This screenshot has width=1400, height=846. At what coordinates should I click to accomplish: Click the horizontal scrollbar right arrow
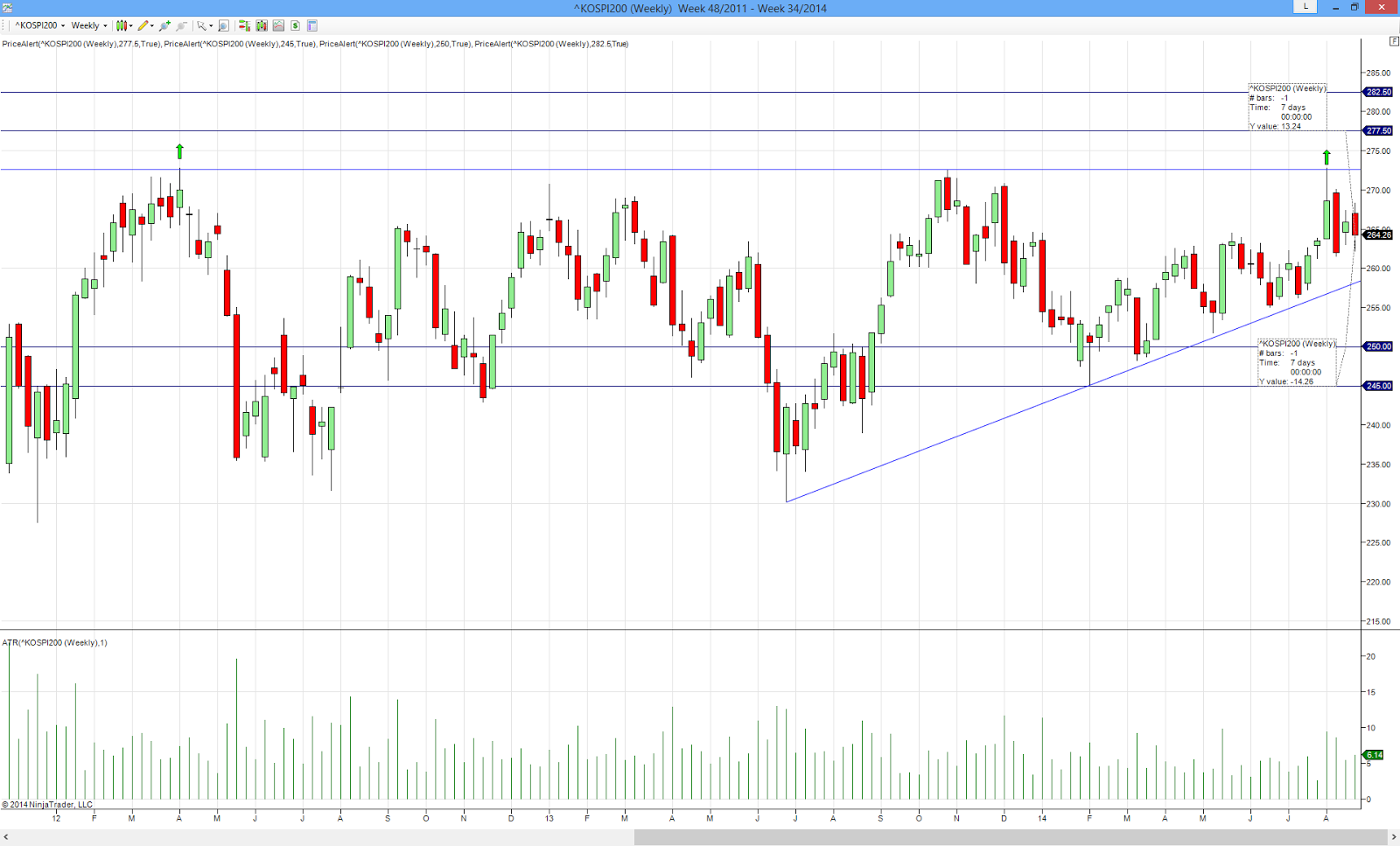[x=1394, y=837]
